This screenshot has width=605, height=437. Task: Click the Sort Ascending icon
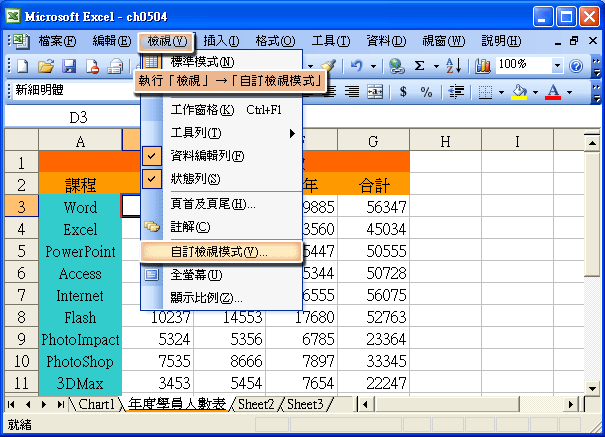tap(452, 65)
